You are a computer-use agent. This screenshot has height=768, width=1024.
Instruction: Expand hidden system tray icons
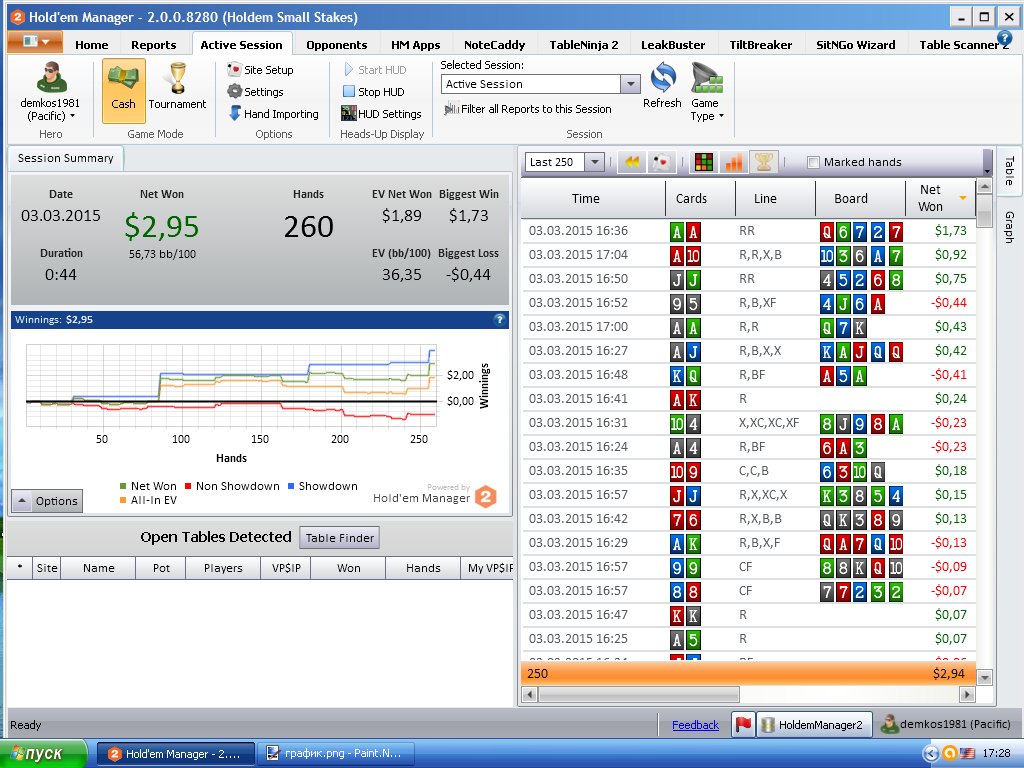click(930, 754)
